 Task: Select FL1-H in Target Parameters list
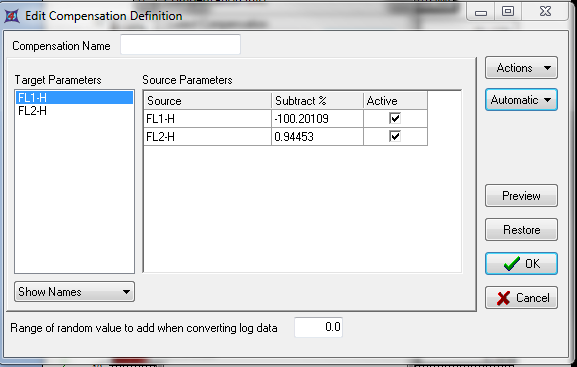(74, 98)
